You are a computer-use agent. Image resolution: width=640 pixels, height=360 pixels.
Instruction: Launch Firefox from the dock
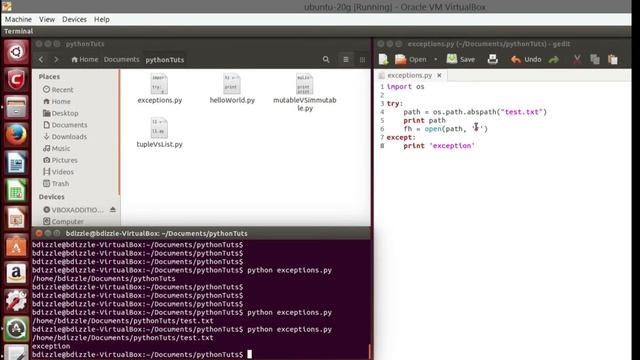pyautogui.click(x=16, y=135)
